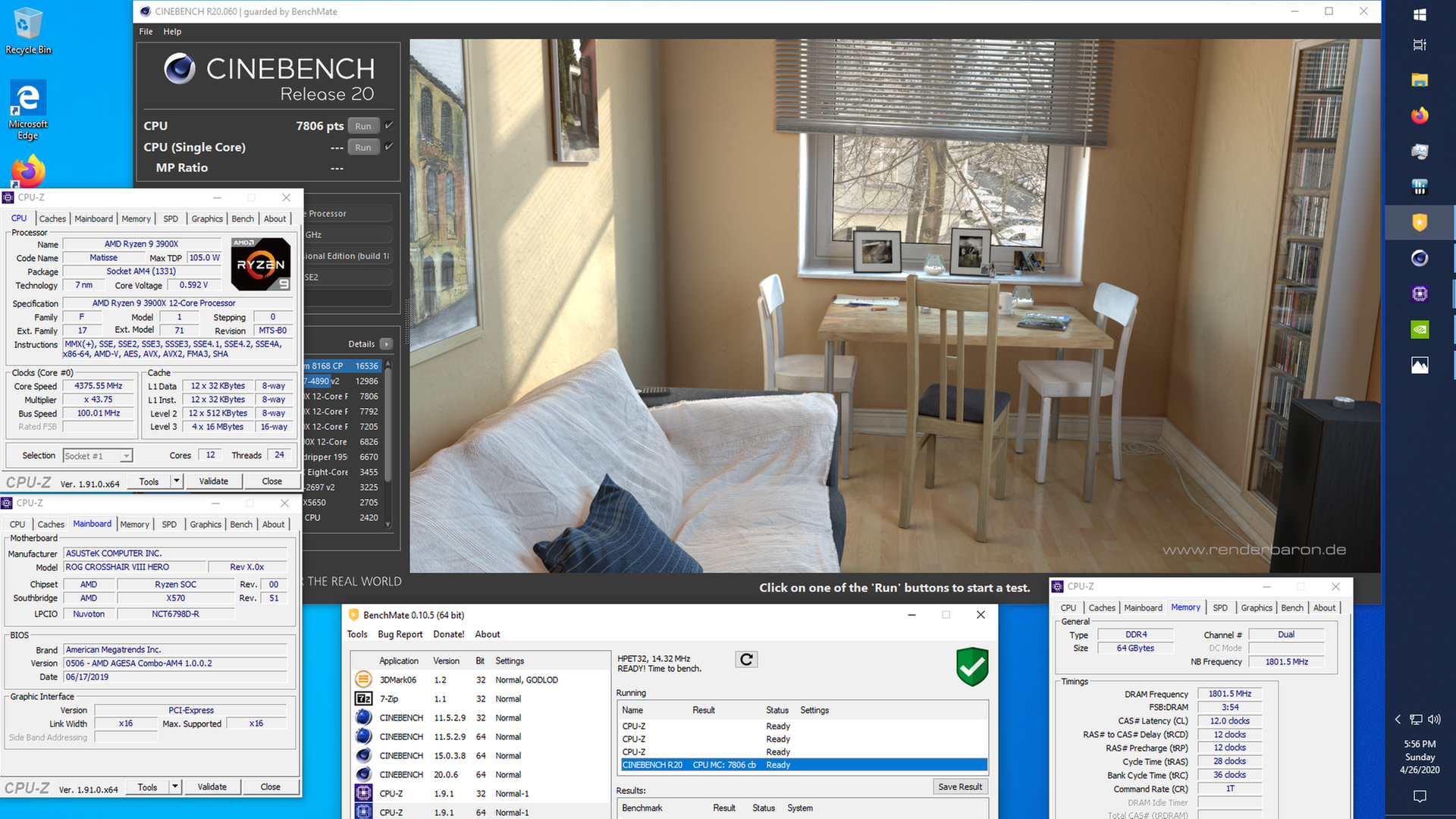The image size is (1456, 819).
Task: Run the CPU Single Core test
Action: (363, 147)
